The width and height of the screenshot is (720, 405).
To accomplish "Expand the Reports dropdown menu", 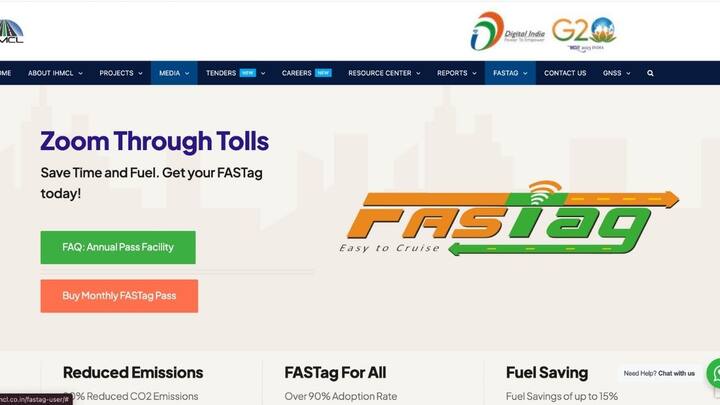I will click(x=456, y=73).
